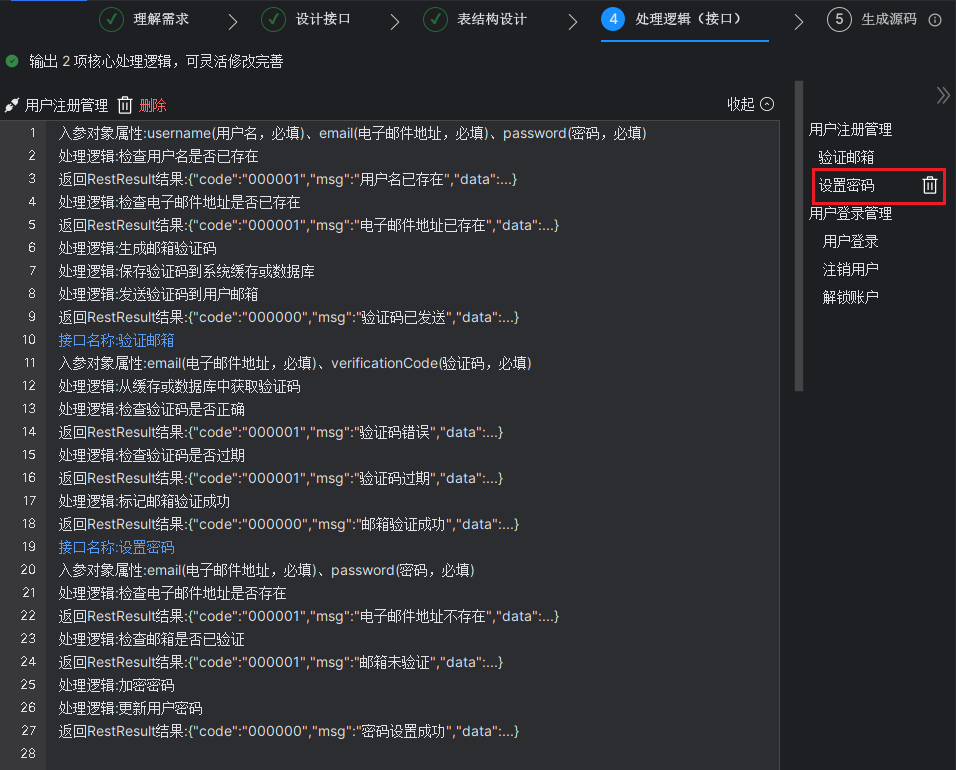The image size is (956, 770).
Task: Click the trash icon beside 设置密码
Action: [x=930, y=185]
